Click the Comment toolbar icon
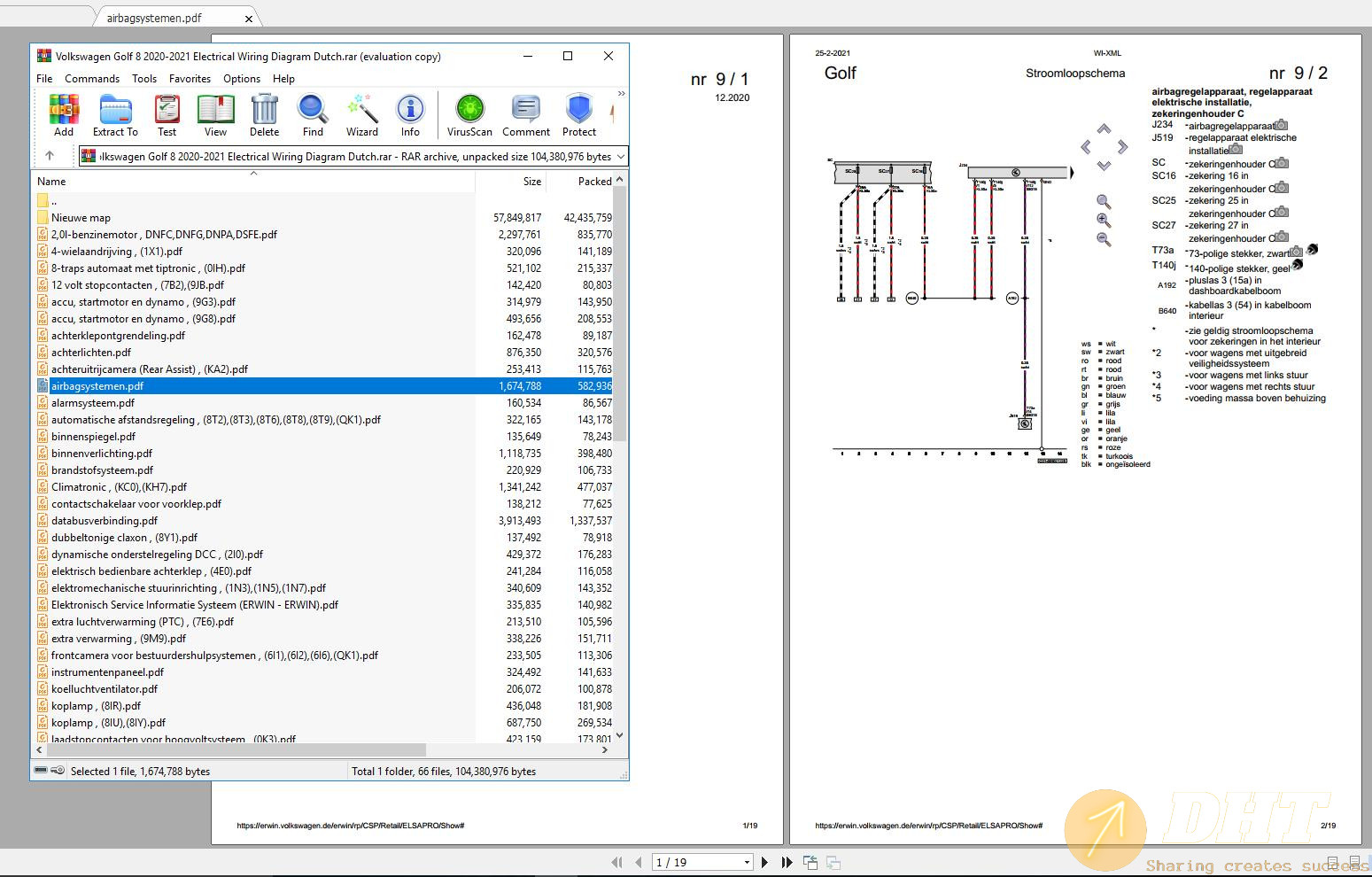Viewport: 1372px width, 877px height. (x=526, y=116)
